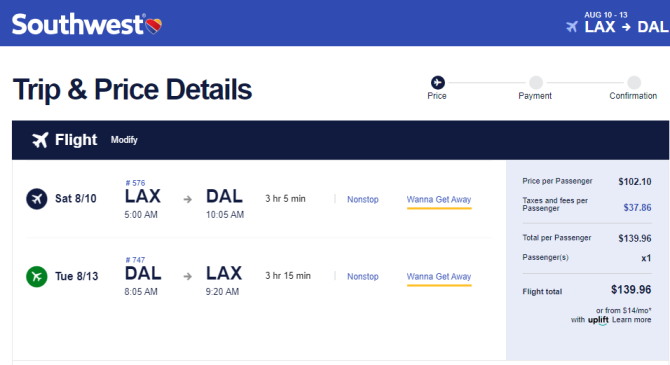Click flight number # 576
670x365 pixels.
click(x=135, y=183)
